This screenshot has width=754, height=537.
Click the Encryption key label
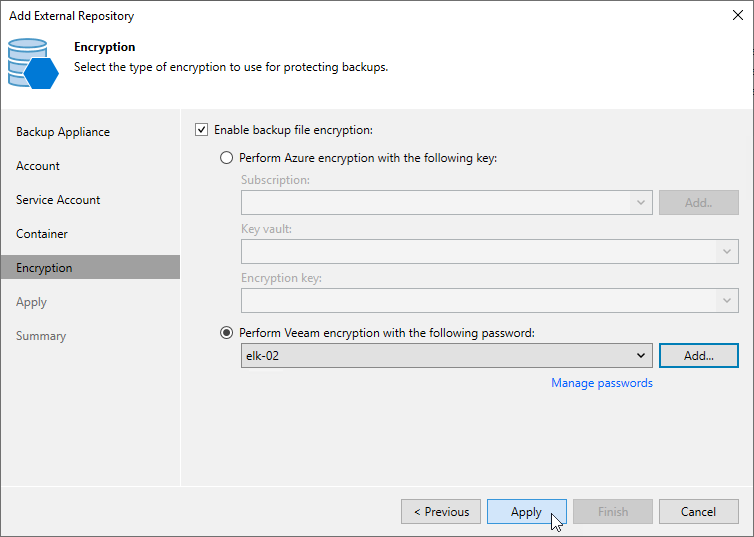point(281,278)
